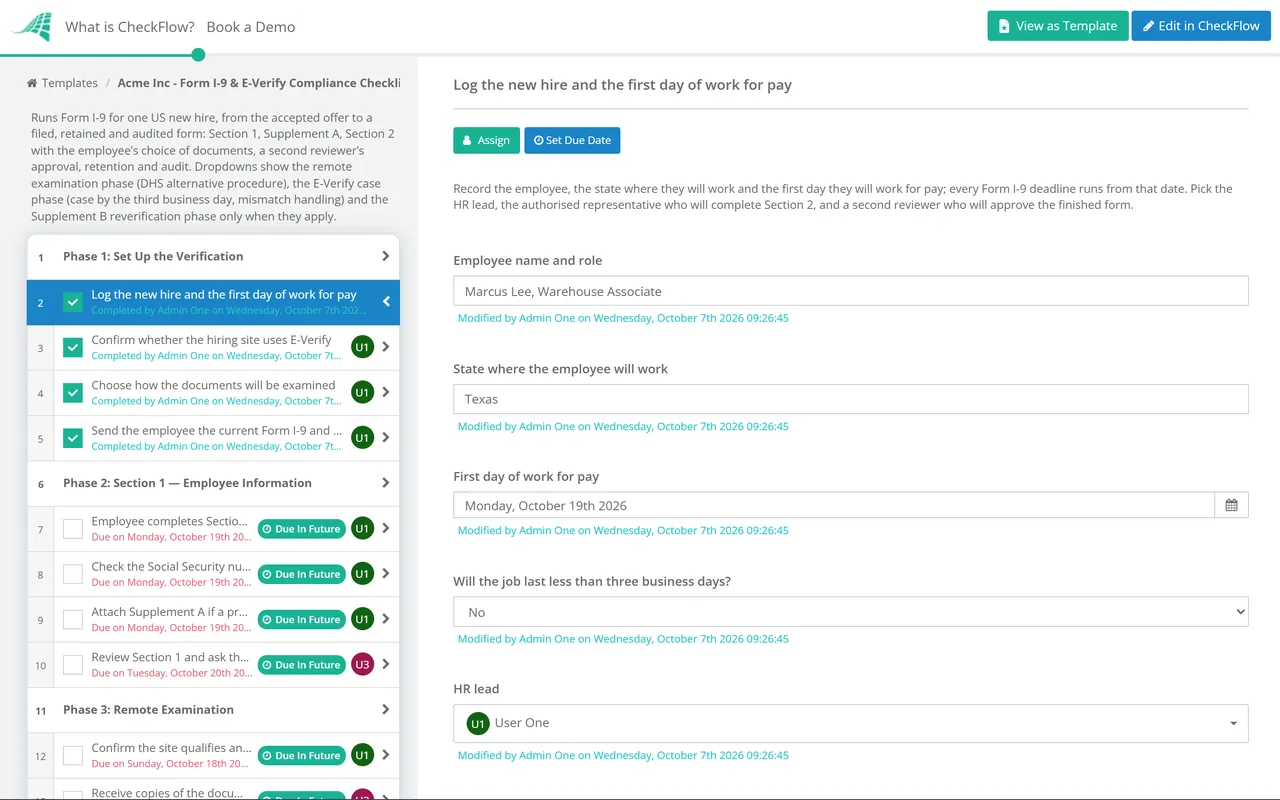The image size is (1280, 800).
Task: Click Due In Future badge on Check Social Security
Action: (301, 574)
